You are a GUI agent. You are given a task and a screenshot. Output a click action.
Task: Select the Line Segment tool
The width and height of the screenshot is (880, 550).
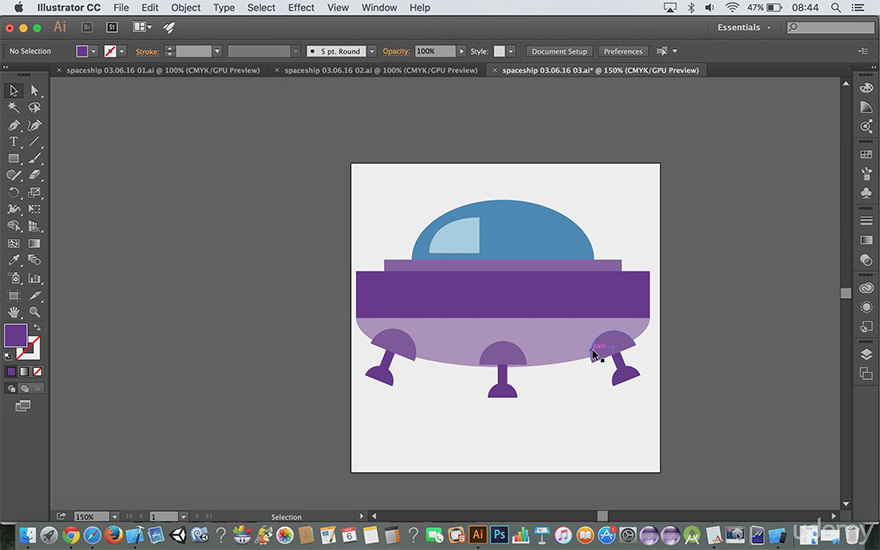[34, 141]
